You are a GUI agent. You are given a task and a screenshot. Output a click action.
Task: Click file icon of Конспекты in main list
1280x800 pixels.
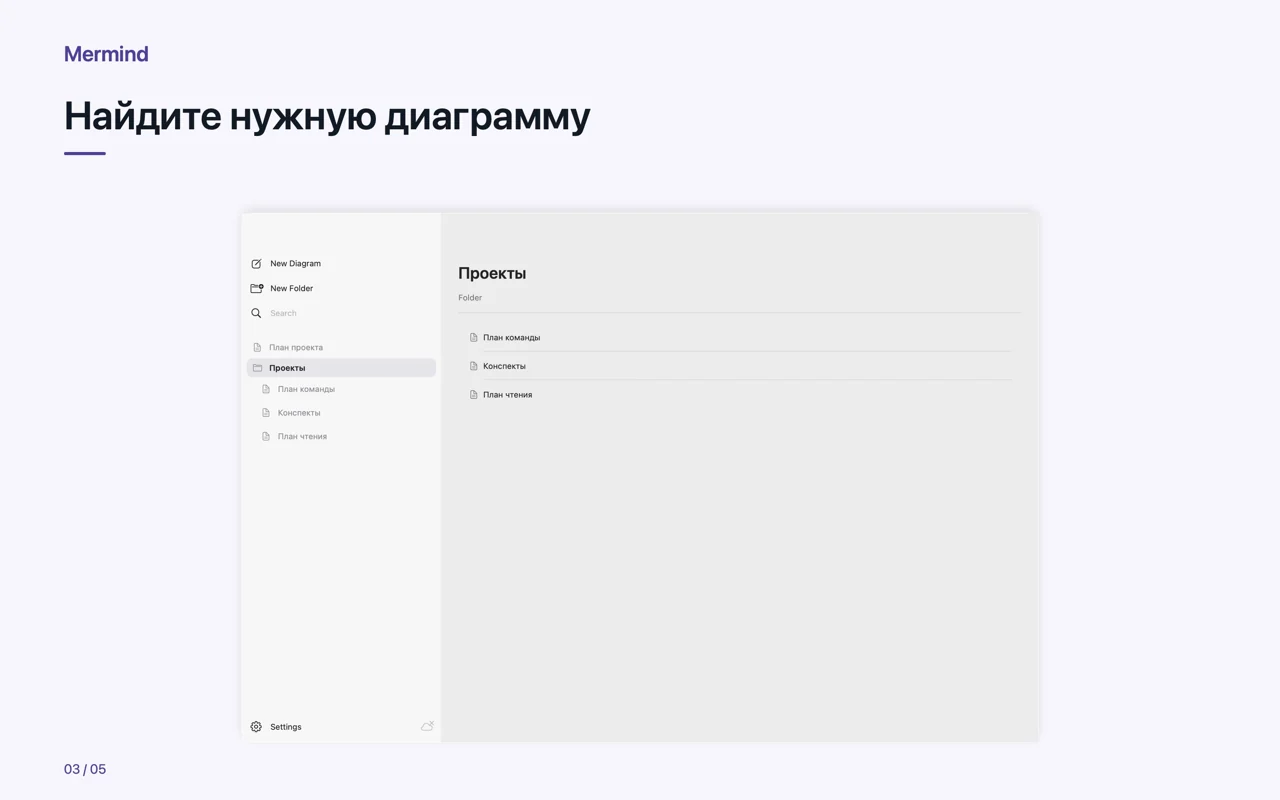pos(474,366)
